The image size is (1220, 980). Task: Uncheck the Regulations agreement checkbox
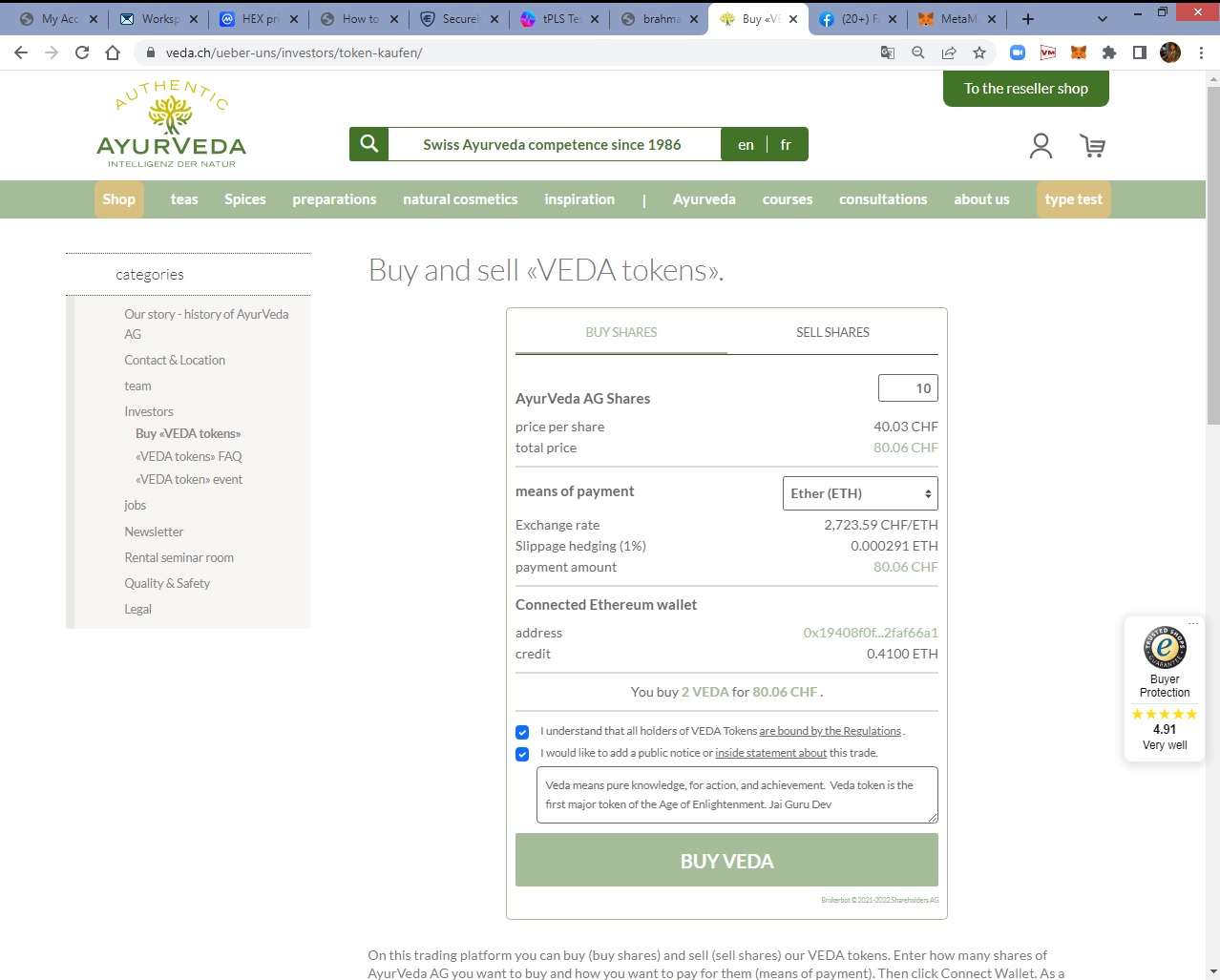(x=522, y=732)
